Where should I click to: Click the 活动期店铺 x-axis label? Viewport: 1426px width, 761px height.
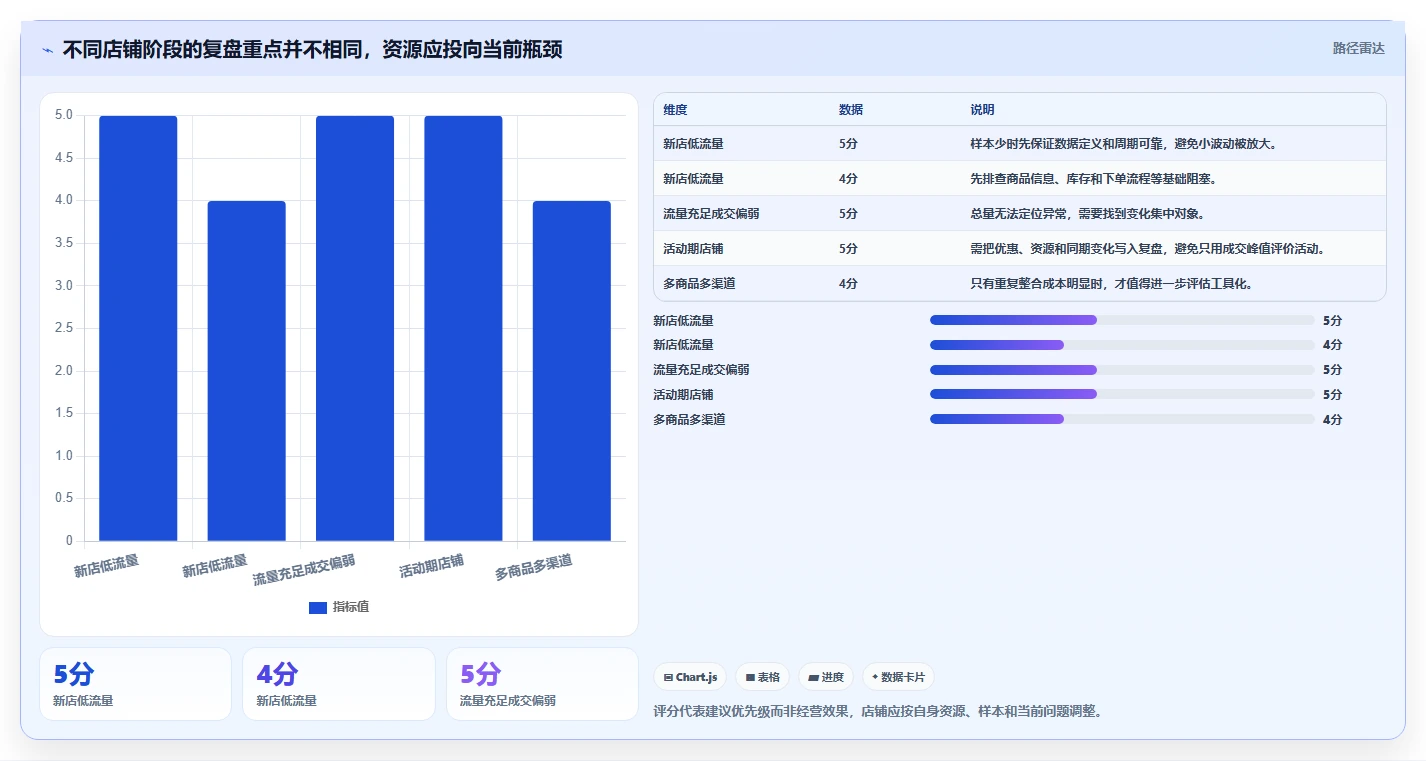pos(432,566)
